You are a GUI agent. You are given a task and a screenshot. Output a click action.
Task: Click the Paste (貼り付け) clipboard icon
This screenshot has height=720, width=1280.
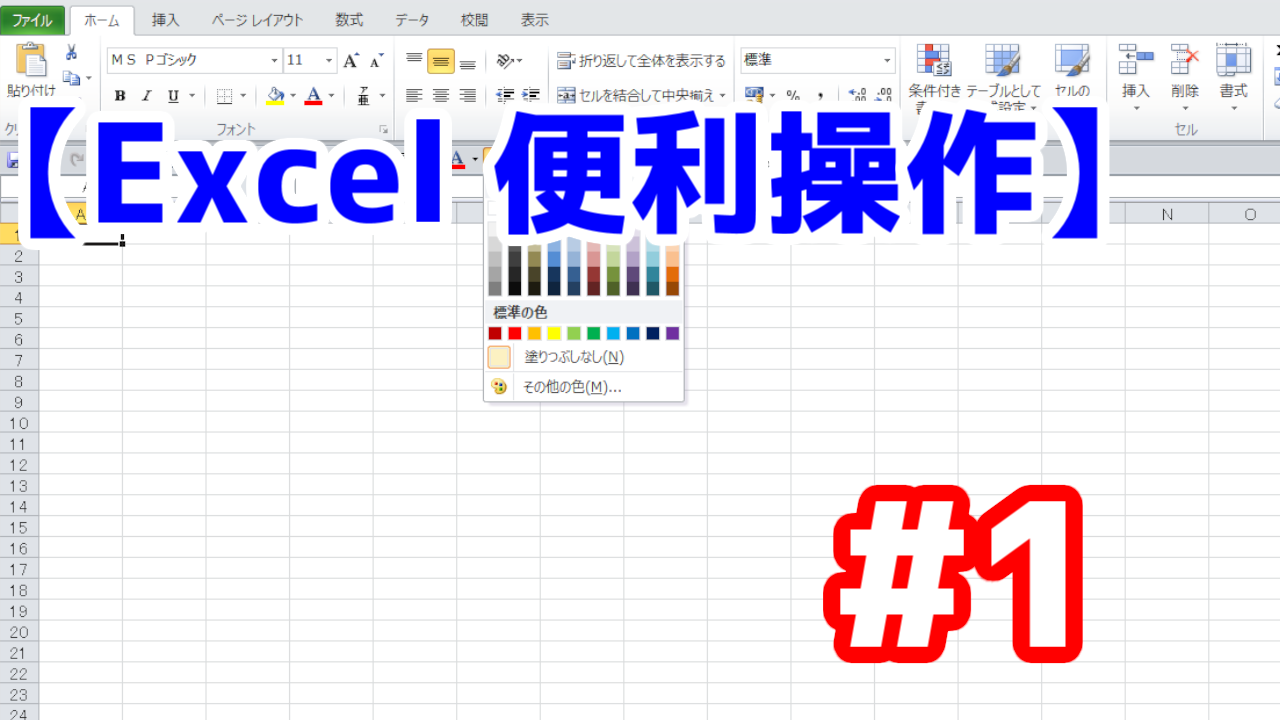pyautogui.click(x=30, y=60)
